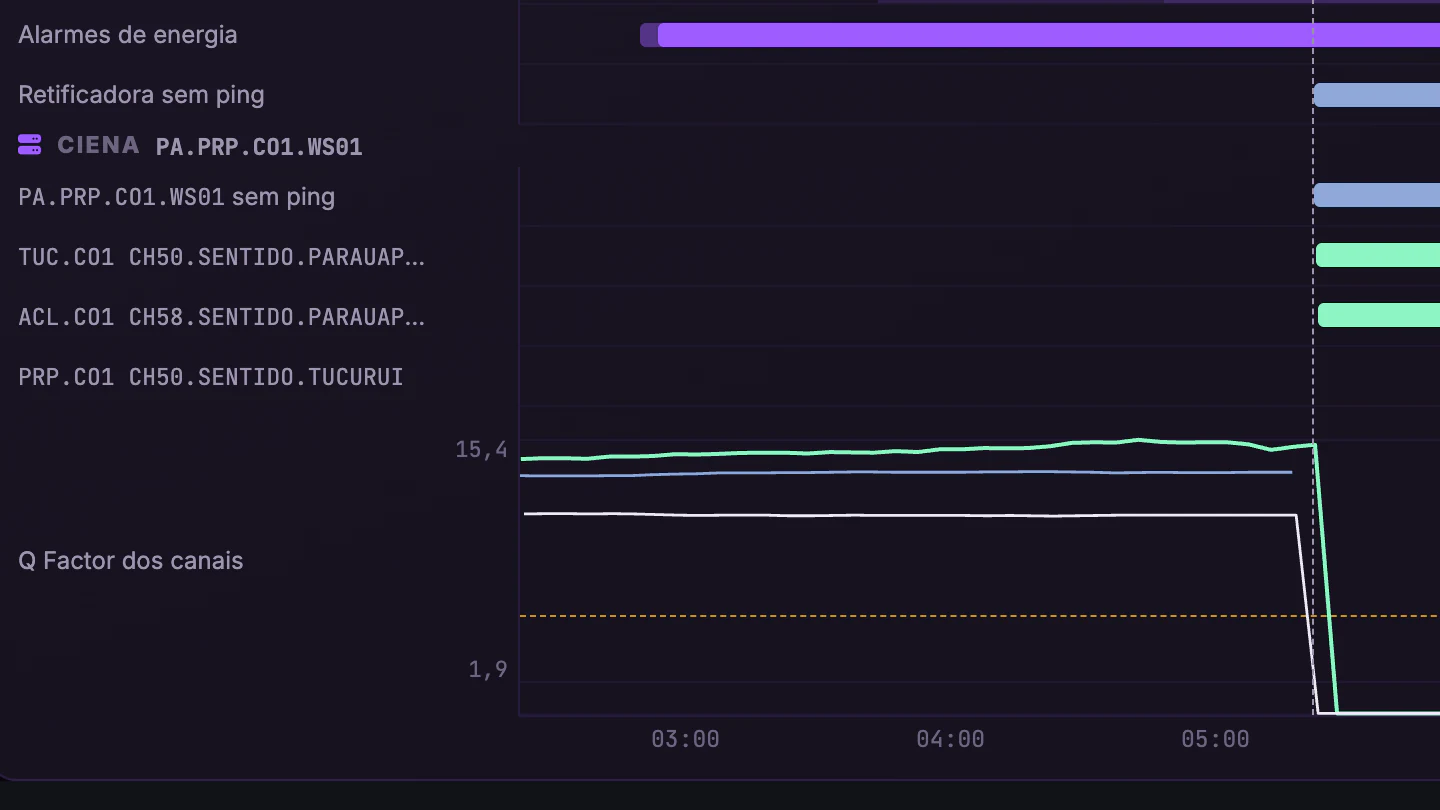1440x810 pixels.
Task: Select the 'Retificadora sem ping' row label
Action: (x=141, y=95)
